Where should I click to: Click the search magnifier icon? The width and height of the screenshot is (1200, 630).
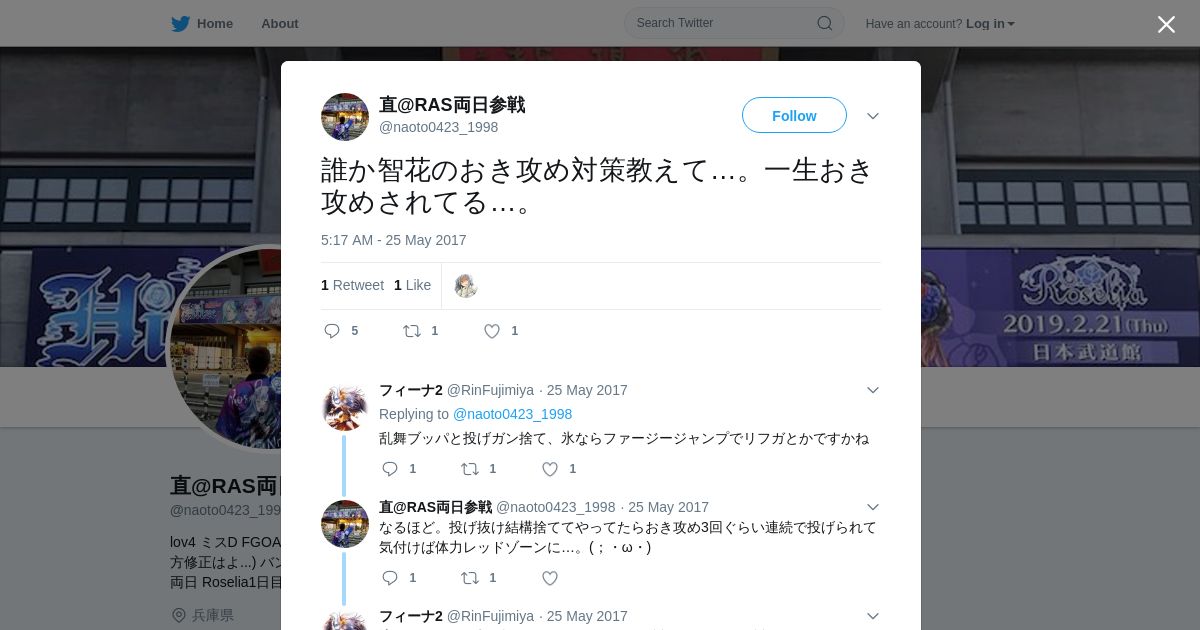point(825,23)
